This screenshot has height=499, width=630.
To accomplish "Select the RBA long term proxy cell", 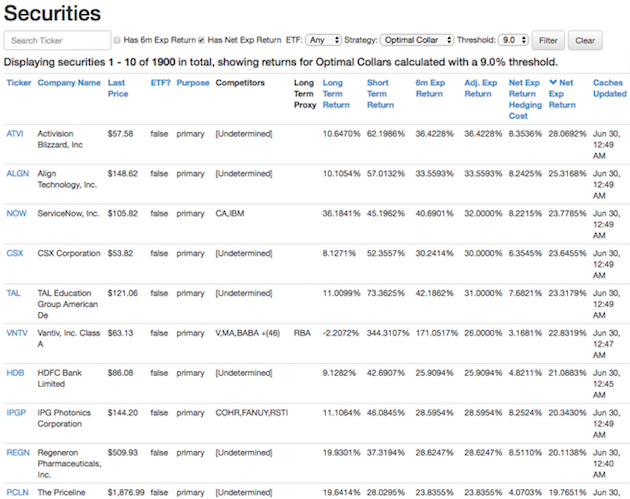I will click(302, 333).
